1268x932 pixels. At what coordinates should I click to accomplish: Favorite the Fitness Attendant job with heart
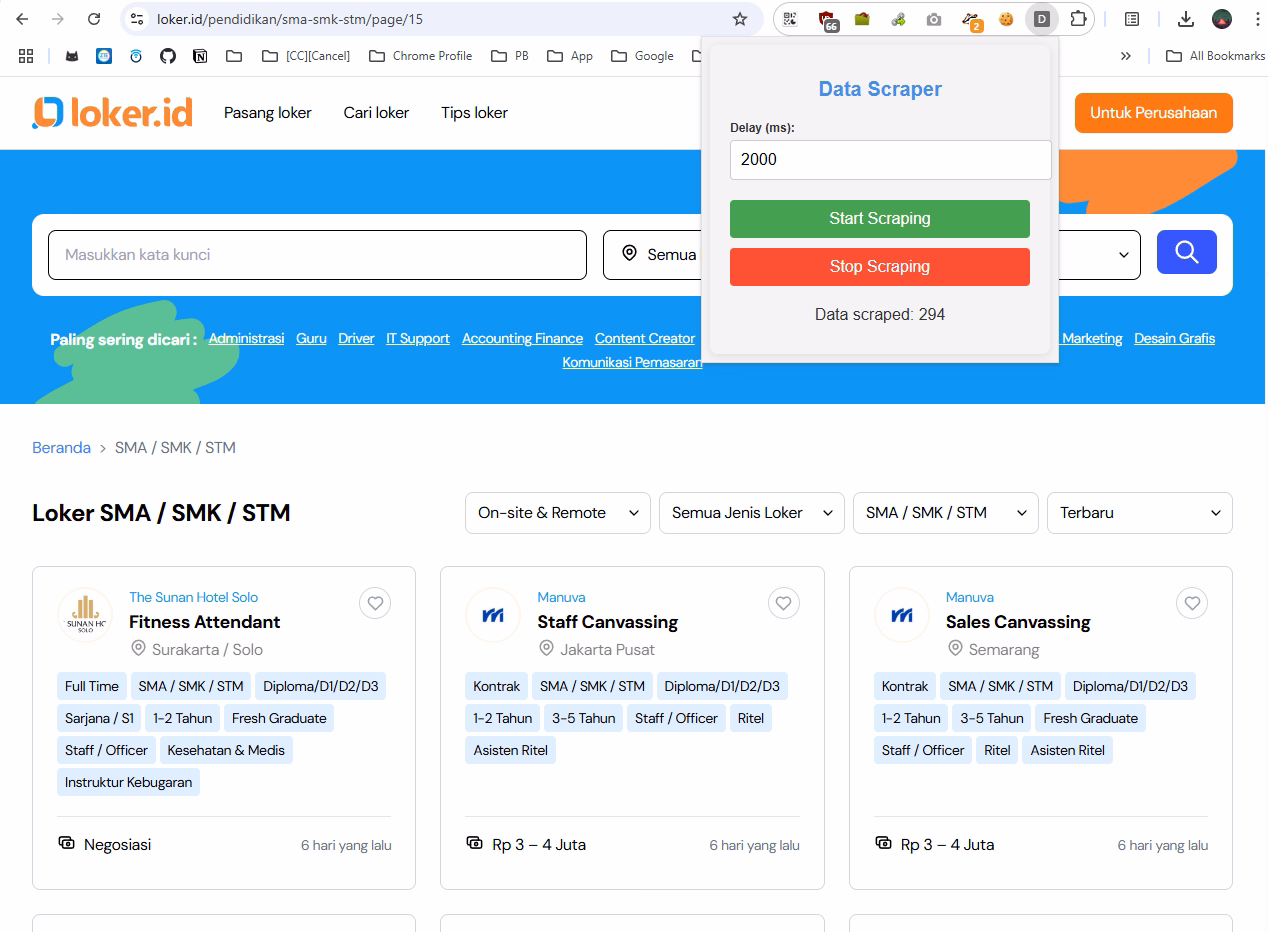[375, 603]
